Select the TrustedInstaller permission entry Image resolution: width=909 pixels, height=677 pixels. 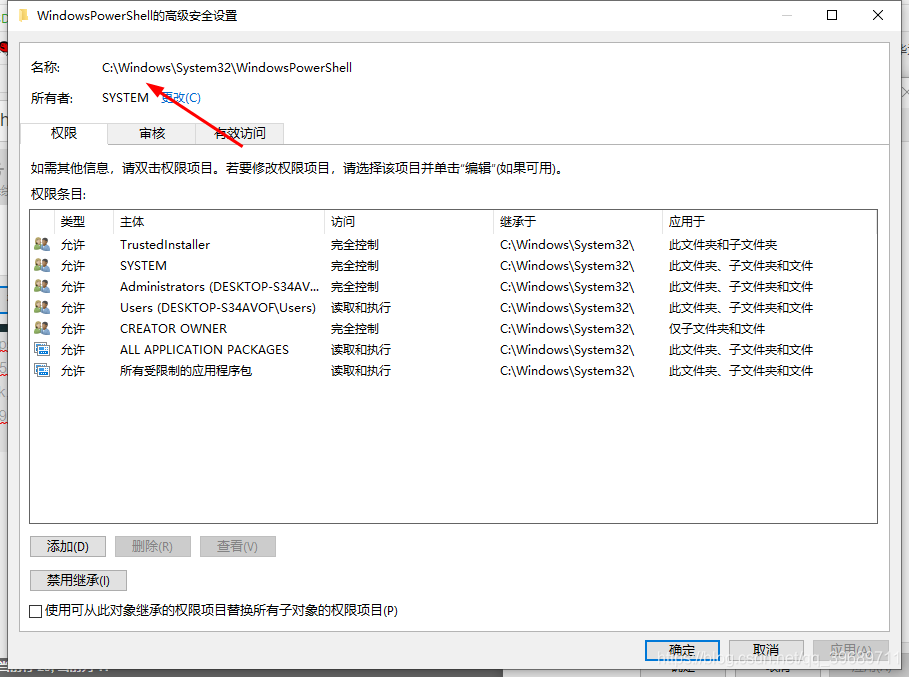pyautogui.click(x=453, y=245)
